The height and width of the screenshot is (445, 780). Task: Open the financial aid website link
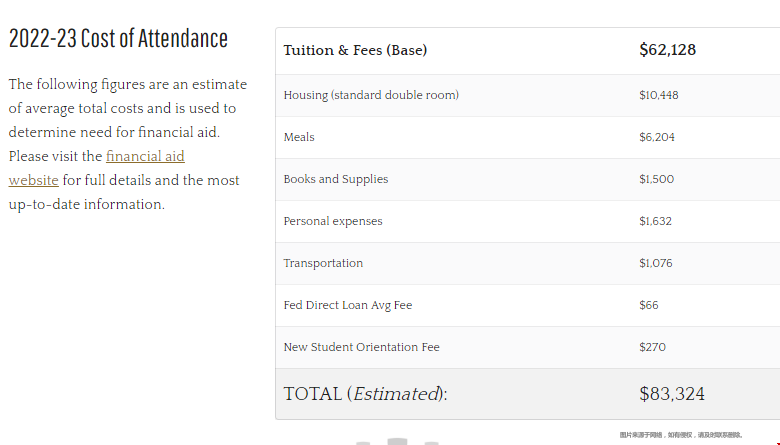click(x=145, y=157)
